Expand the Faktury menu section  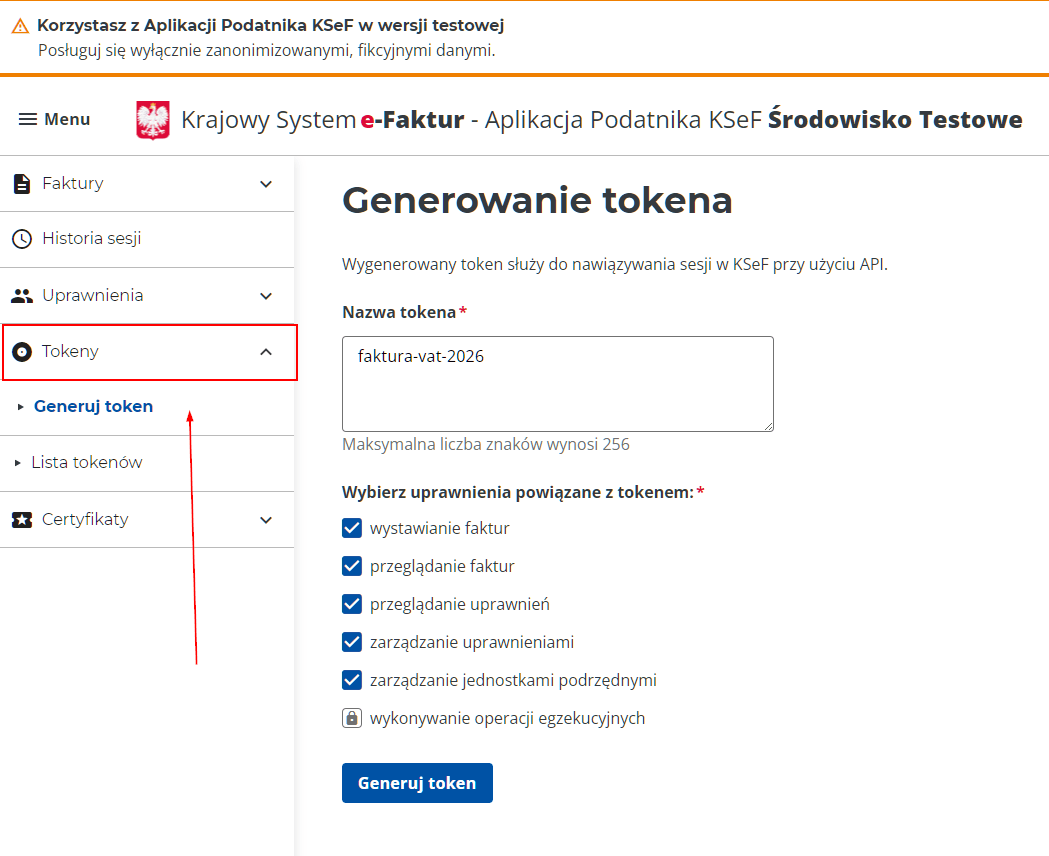(265, 183)
